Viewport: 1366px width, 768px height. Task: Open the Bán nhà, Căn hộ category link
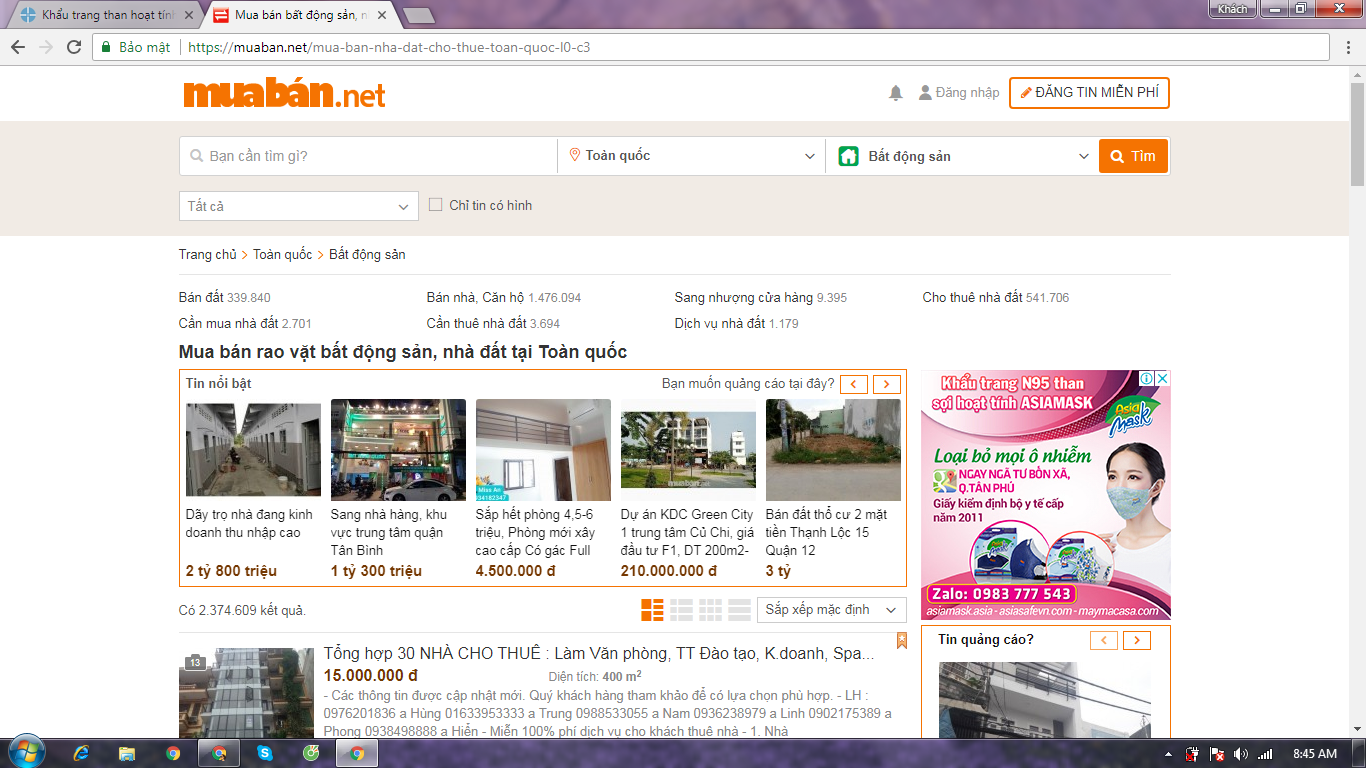click(x=475, y=297)
